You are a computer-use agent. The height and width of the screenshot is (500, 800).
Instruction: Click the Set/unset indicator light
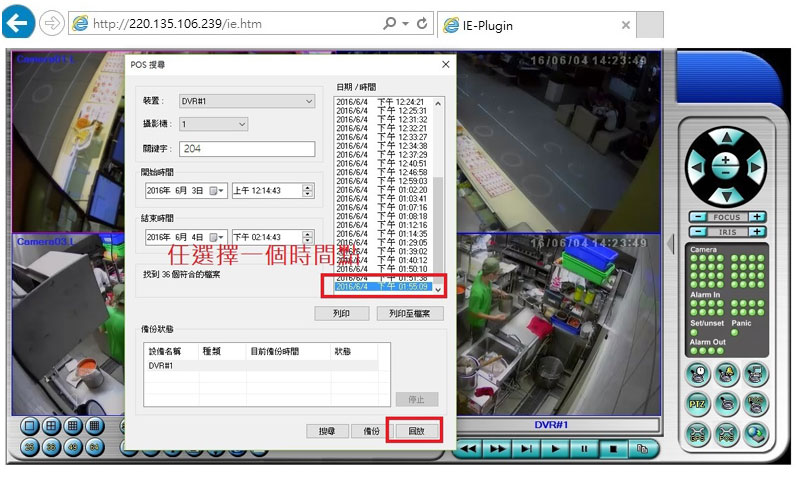[x=694, y=333]
